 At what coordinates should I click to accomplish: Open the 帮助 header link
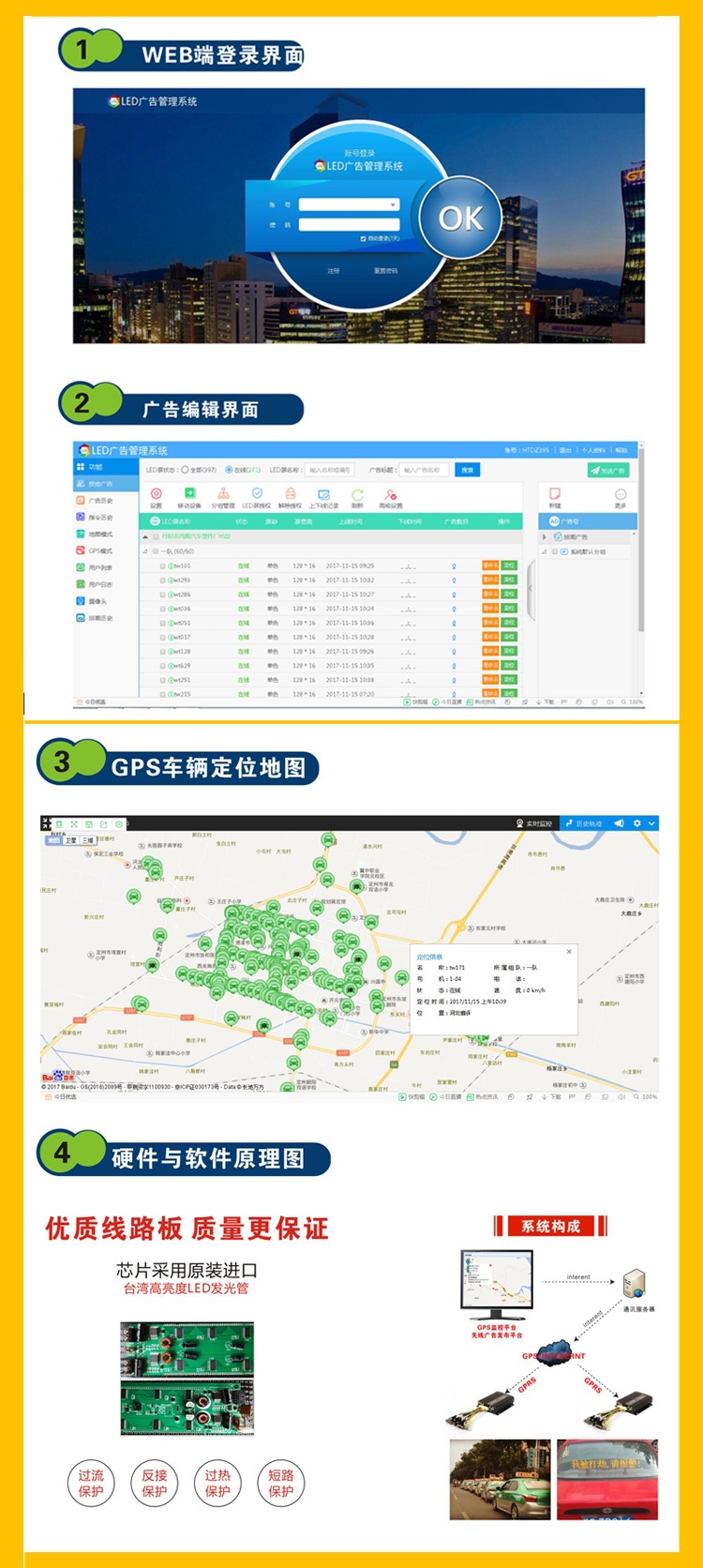coord(621,451)
